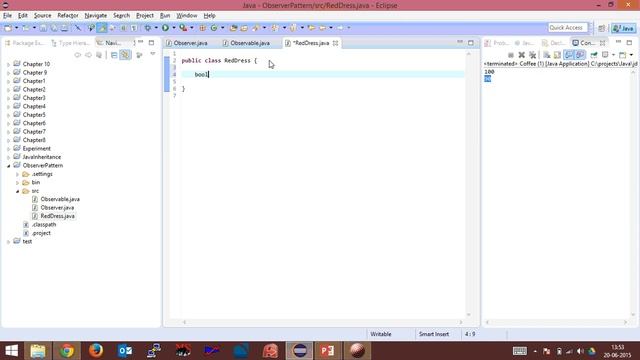Screen dimensions: 640x360
Task: Maximize the editor area
Action: [471, 42]
